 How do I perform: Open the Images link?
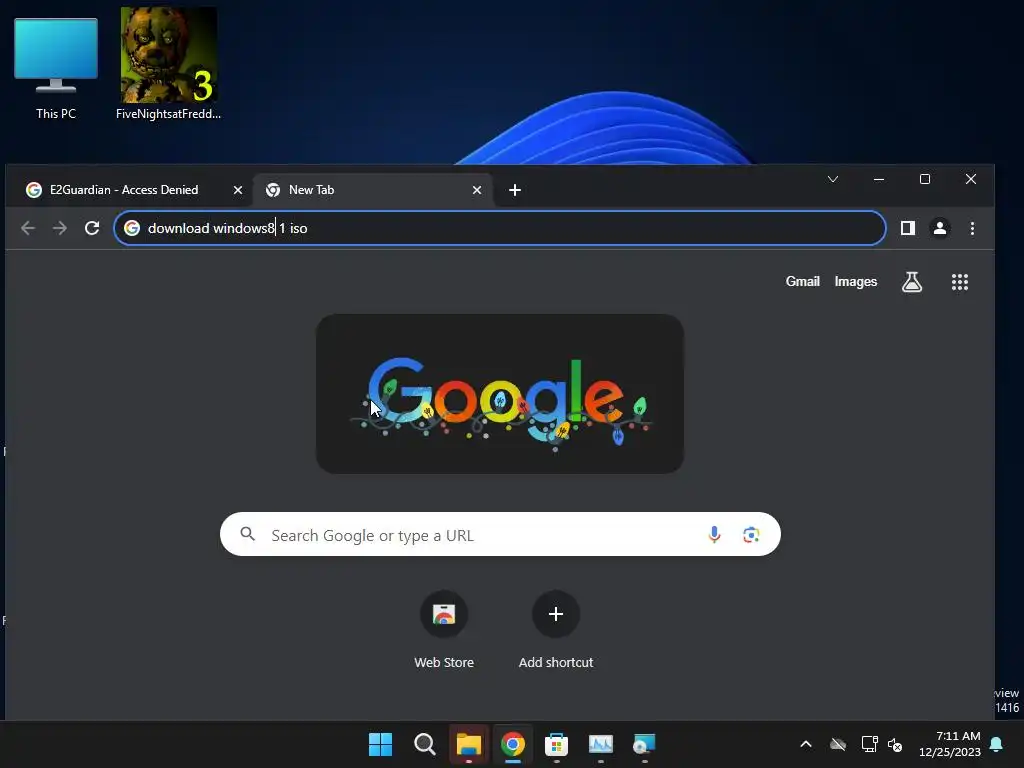tap(856, 281)
